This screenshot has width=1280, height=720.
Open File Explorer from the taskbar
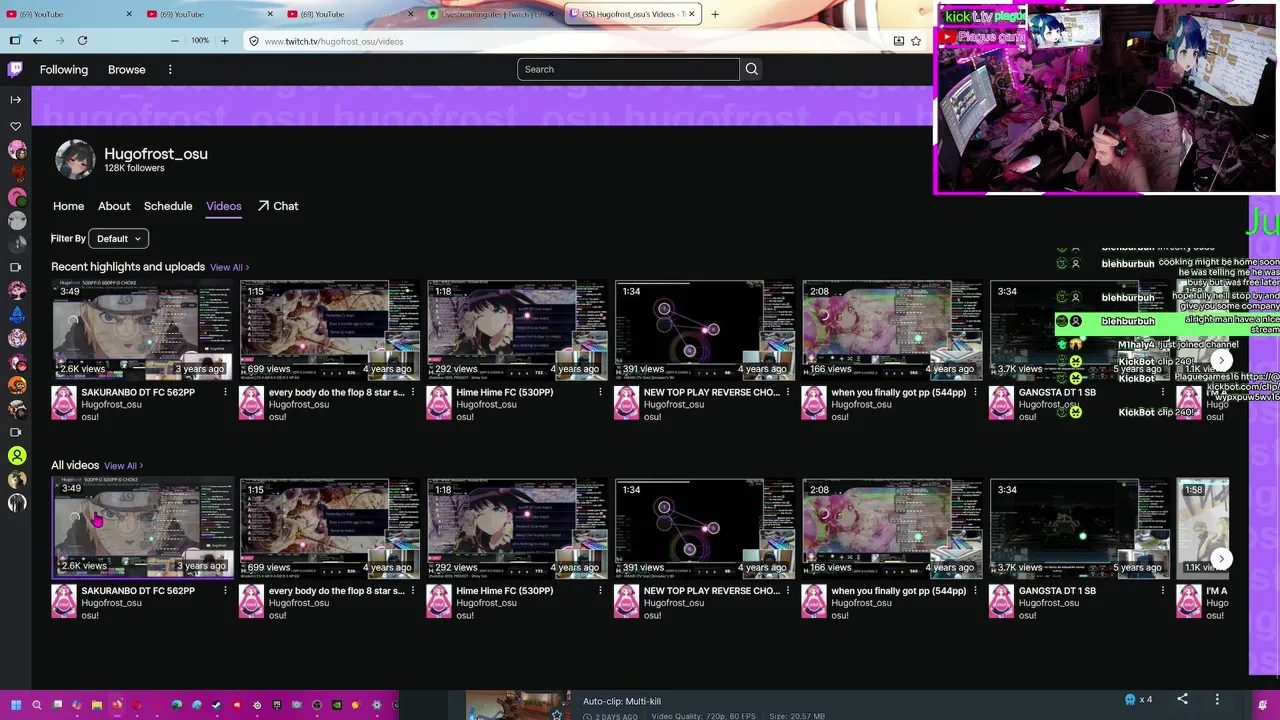click(x=96, y=705)
